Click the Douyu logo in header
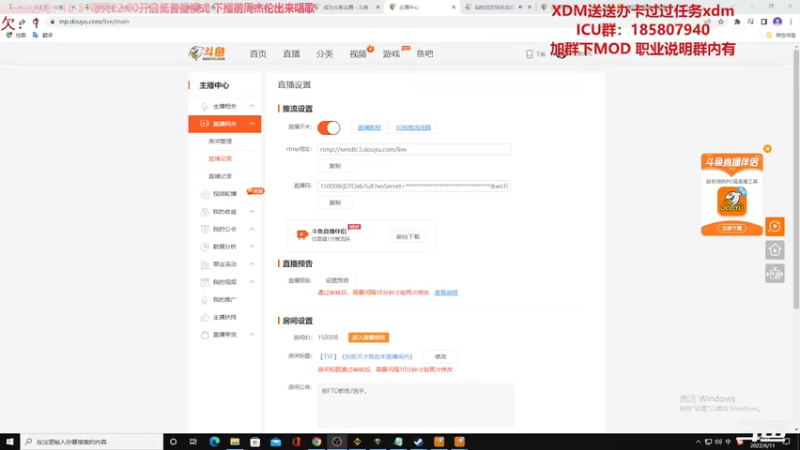800x450 pixels. click(x=207, y=53)
